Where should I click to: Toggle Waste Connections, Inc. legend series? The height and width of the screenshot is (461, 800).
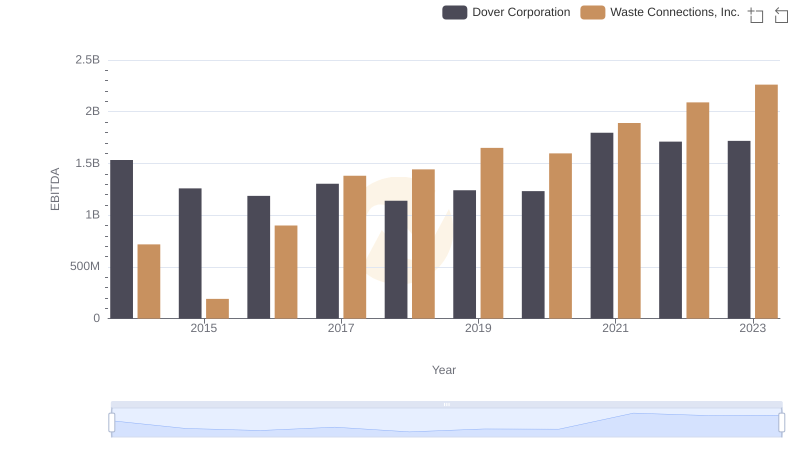pos(660,12)
